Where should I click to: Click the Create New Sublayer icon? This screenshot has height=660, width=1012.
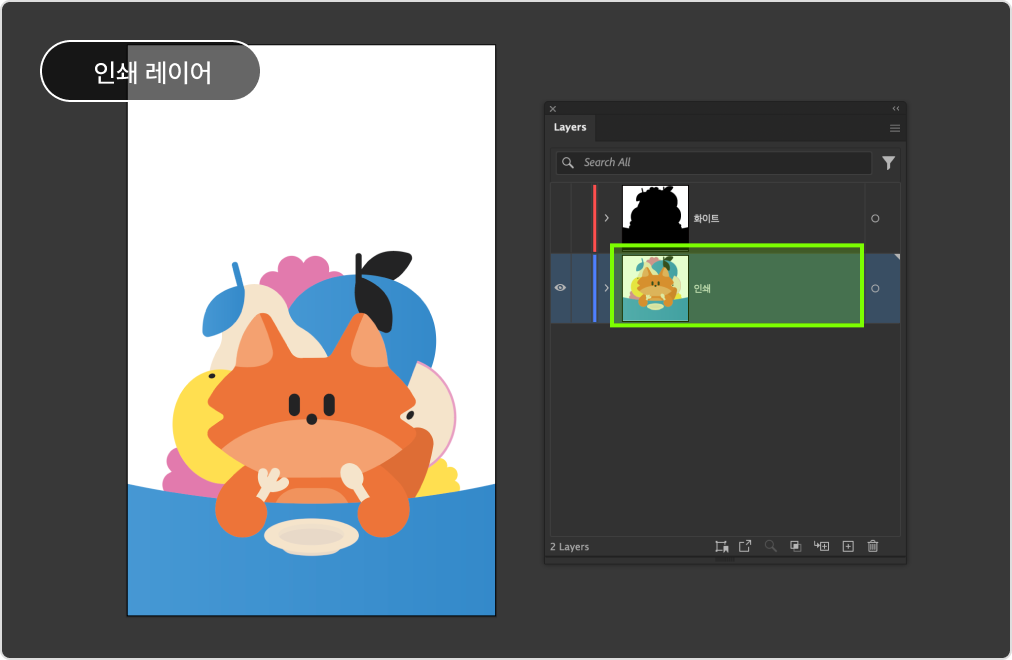coord(822,546)
